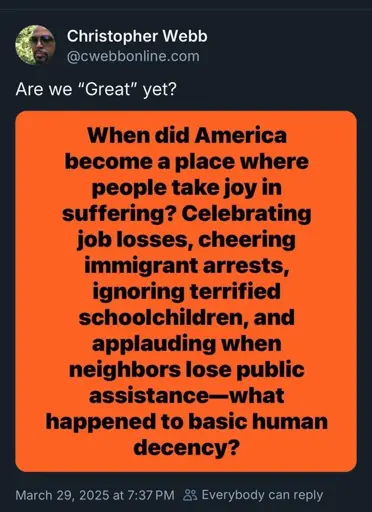Image resolution: width=372 pixels, height=512 pixels.
Task: Click the "neighbors lose public" line
Action: click(187, 370)
